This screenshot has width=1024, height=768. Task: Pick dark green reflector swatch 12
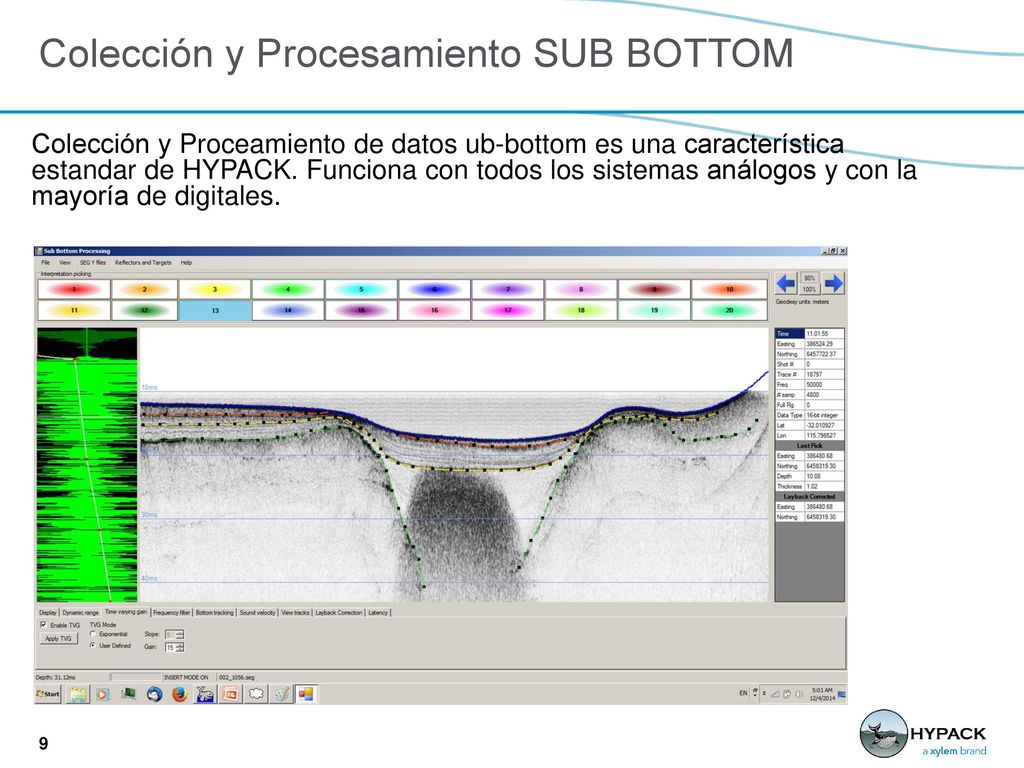click(x=144, y=310)
